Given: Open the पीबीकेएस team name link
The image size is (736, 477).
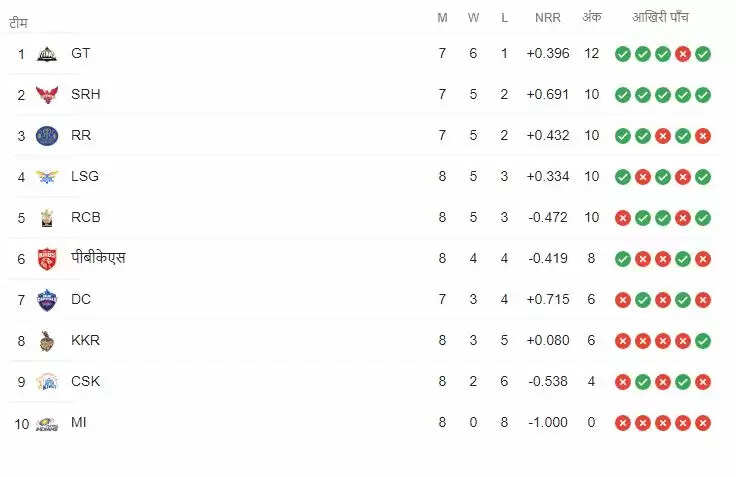Looking at the screenshot, I should (x=98, y=258).
